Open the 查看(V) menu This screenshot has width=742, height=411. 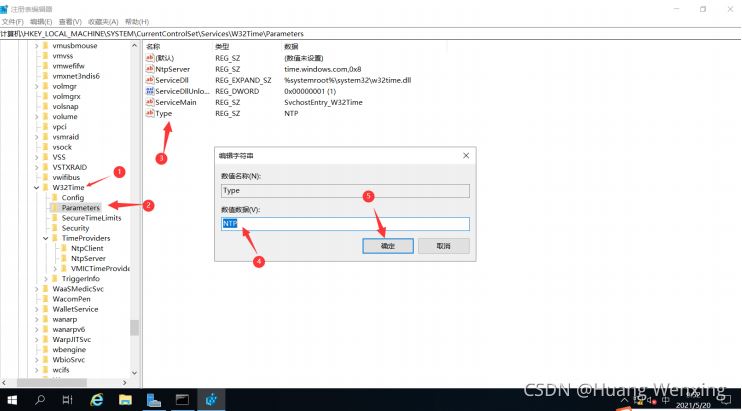(70, 22)
